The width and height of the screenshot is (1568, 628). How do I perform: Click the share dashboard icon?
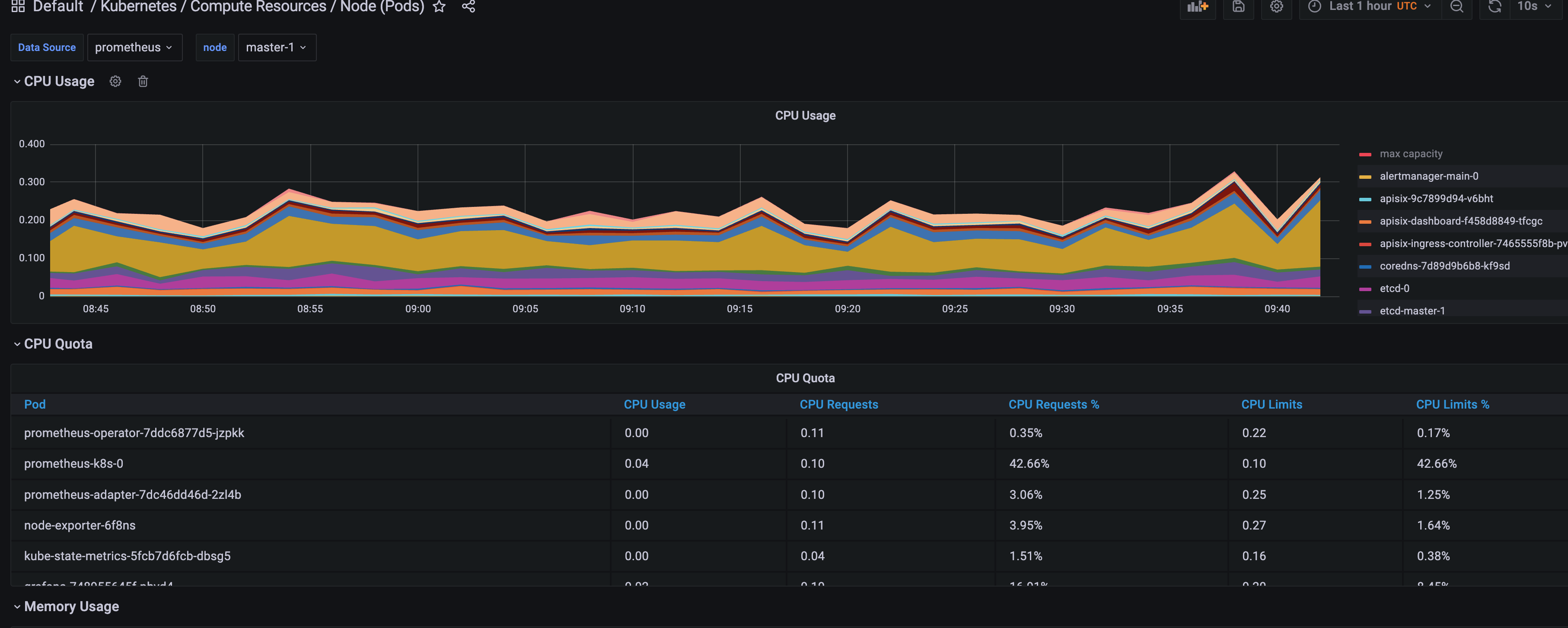pyautogui.click(x=468, y=6)
